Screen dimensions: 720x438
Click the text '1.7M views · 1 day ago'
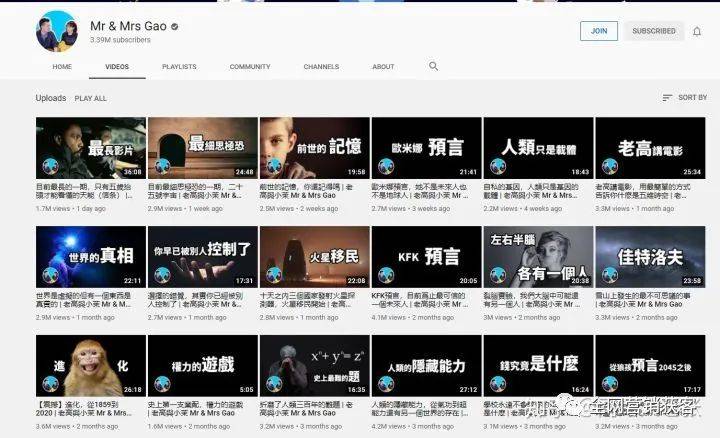pos(71,208)
